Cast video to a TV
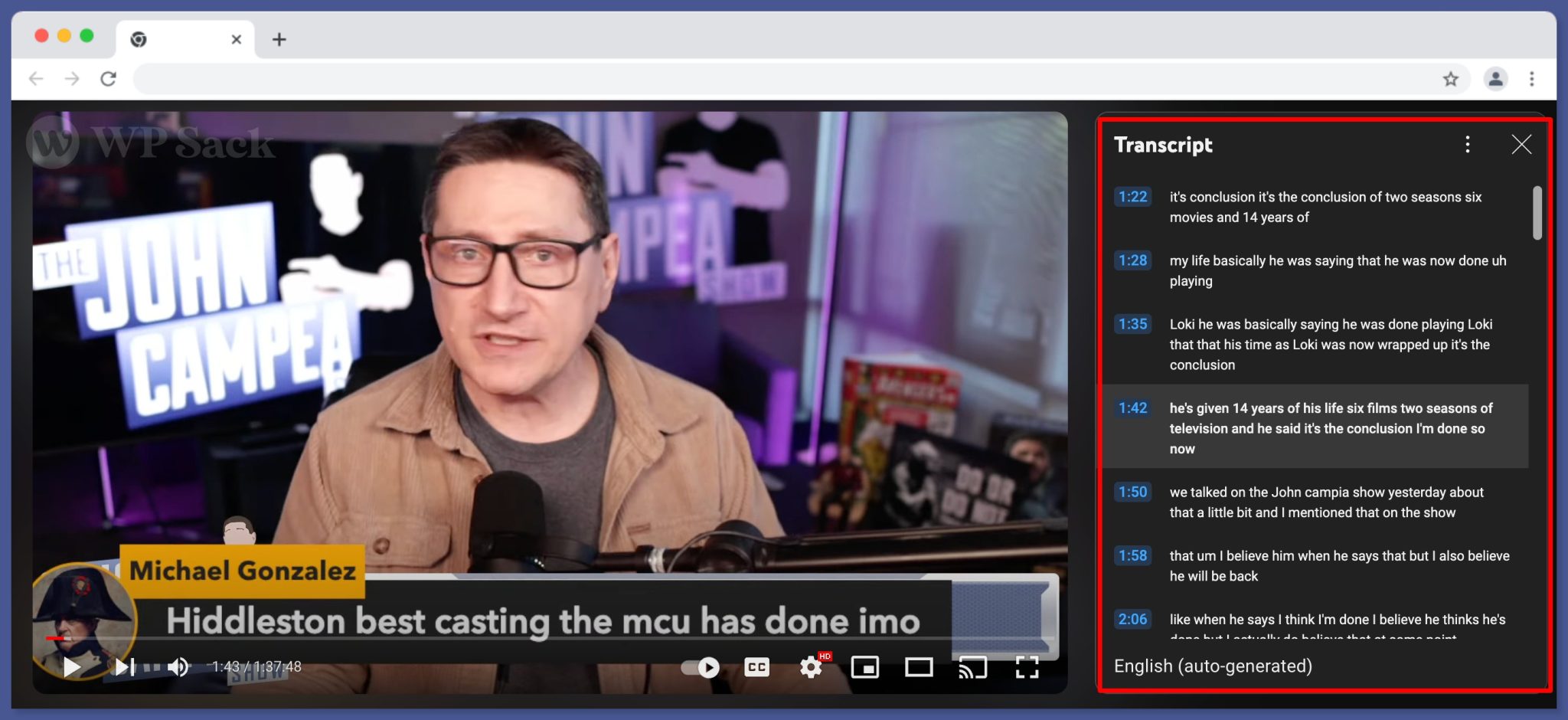 coord(973,668)
